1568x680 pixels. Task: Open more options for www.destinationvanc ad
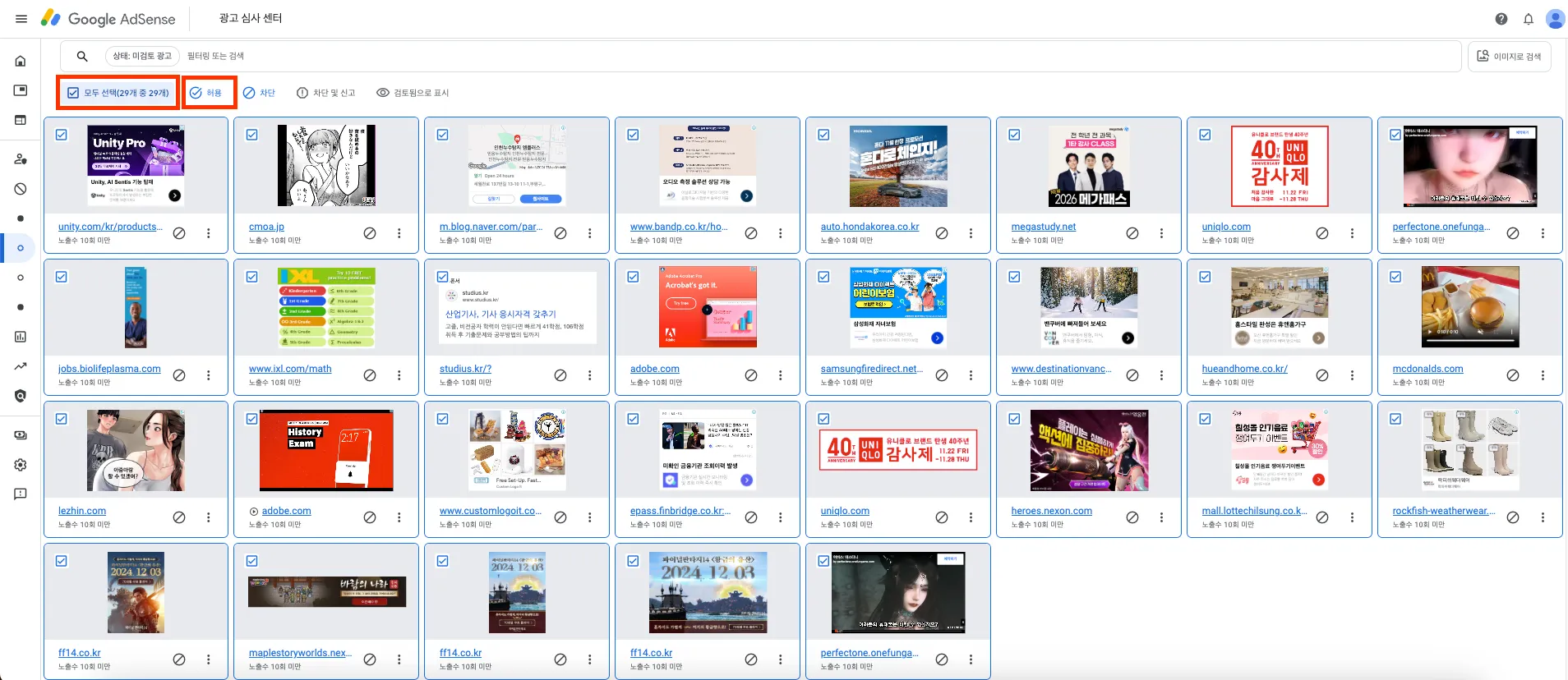(x=1162, y=375)
